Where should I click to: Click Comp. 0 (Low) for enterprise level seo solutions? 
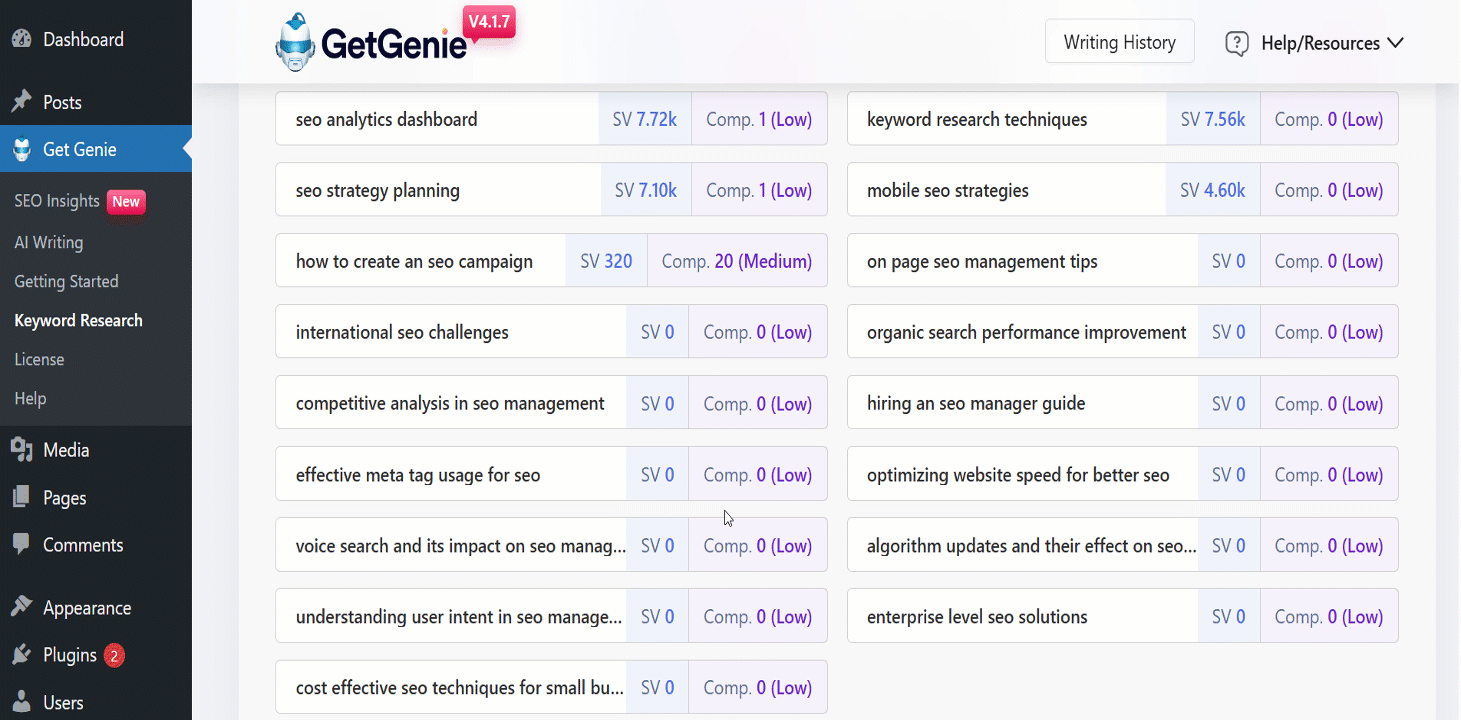pyautogui.click(x=1329, y=617)
